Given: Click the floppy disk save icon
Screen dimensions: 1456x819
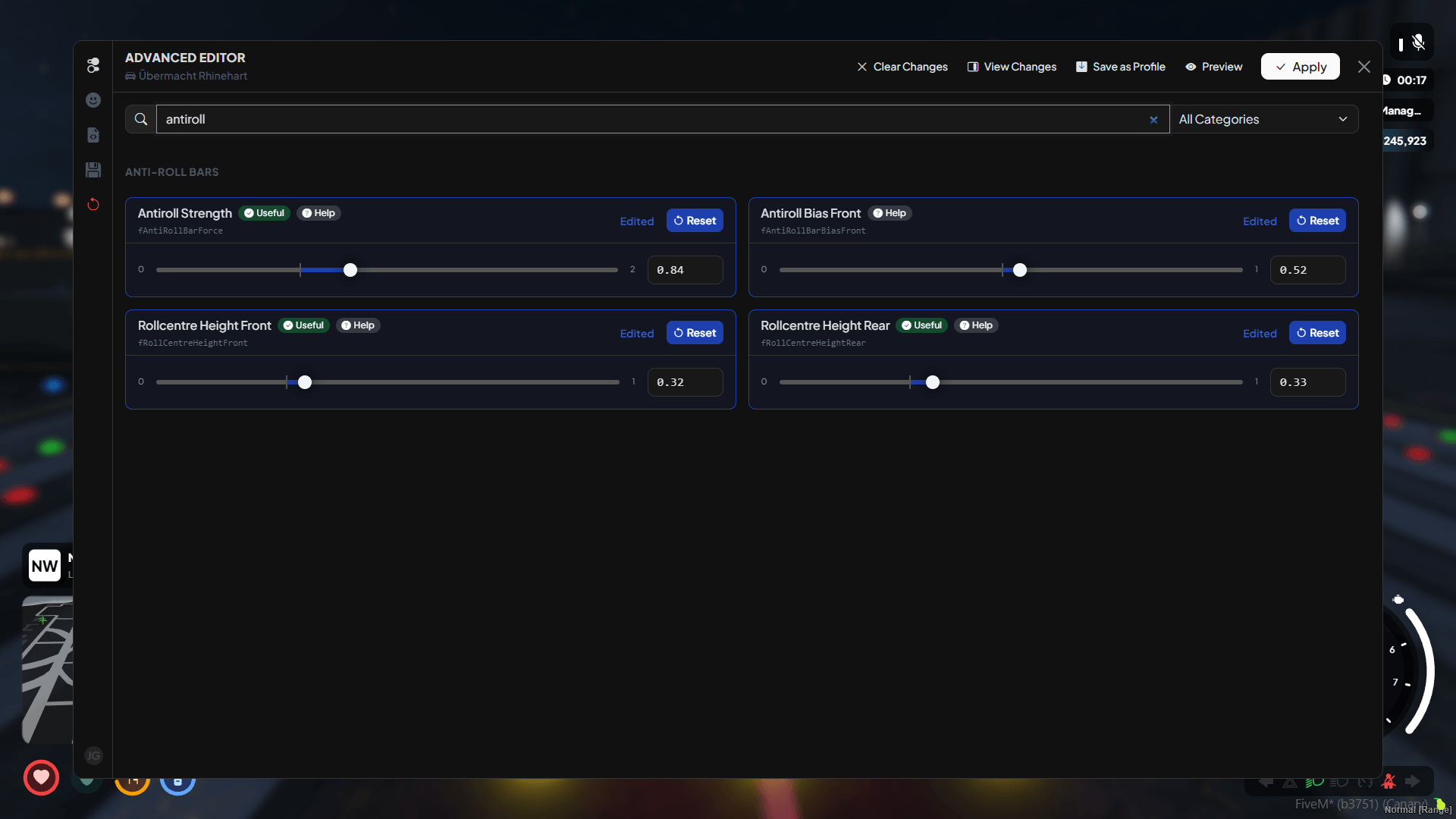Looking at the screenshot, I should pyautogui.click(x=93, y=170).
